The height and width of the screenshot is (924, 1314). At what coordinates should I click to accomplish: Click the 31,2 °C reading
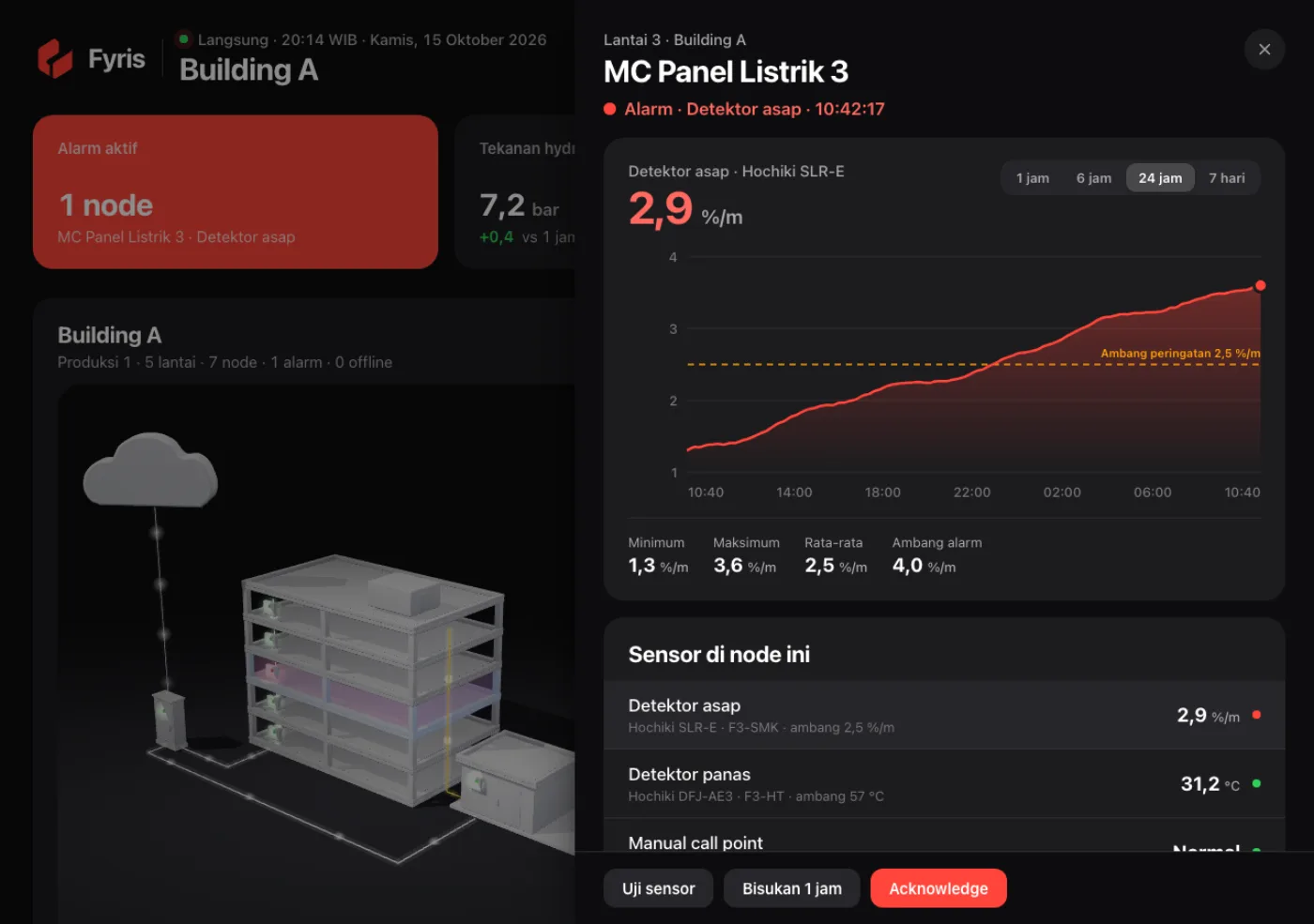point(1210,784)
